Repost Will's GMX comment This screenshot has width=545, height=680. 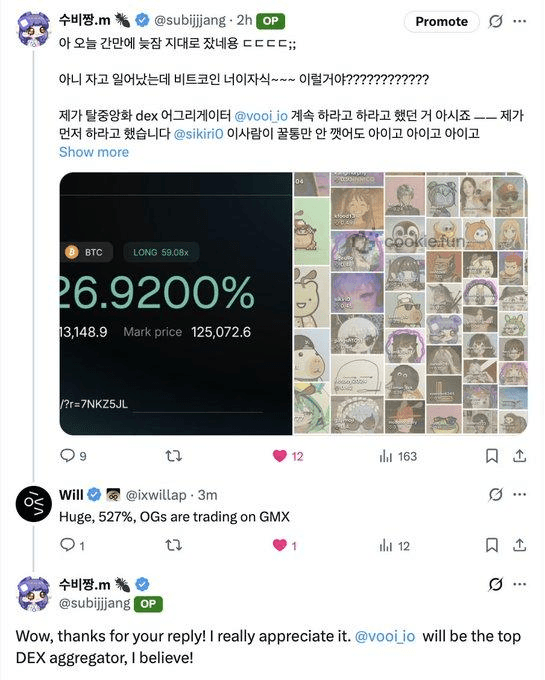[173, 545]
